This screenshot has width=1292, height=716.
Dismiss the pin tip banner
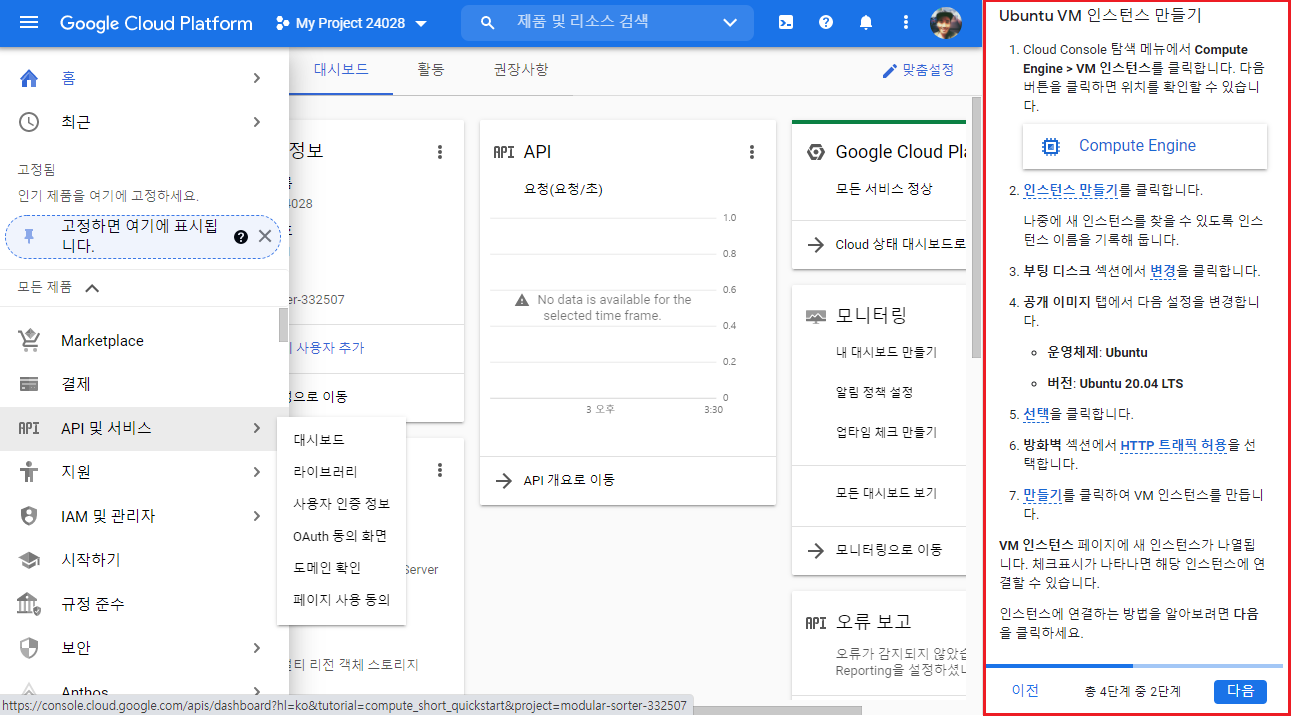(265, 236)
